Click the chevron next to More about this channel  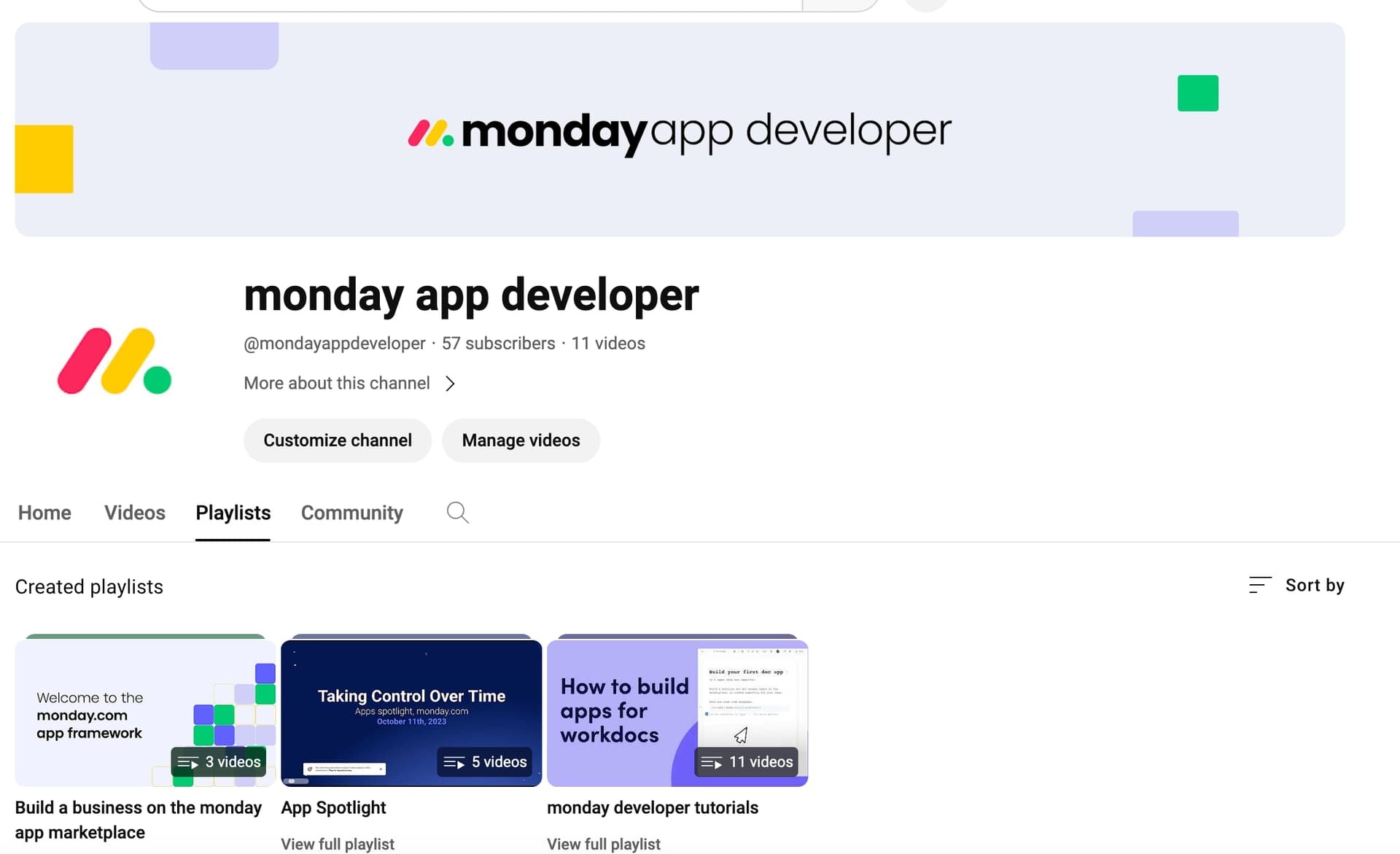450,384
